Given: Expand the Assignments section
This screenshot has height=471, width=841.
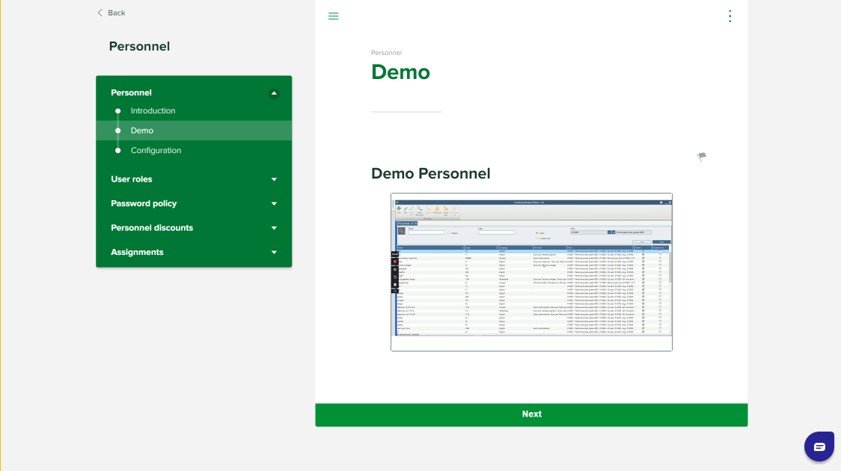Looking at the screenshot, I should tap(274, 253).
